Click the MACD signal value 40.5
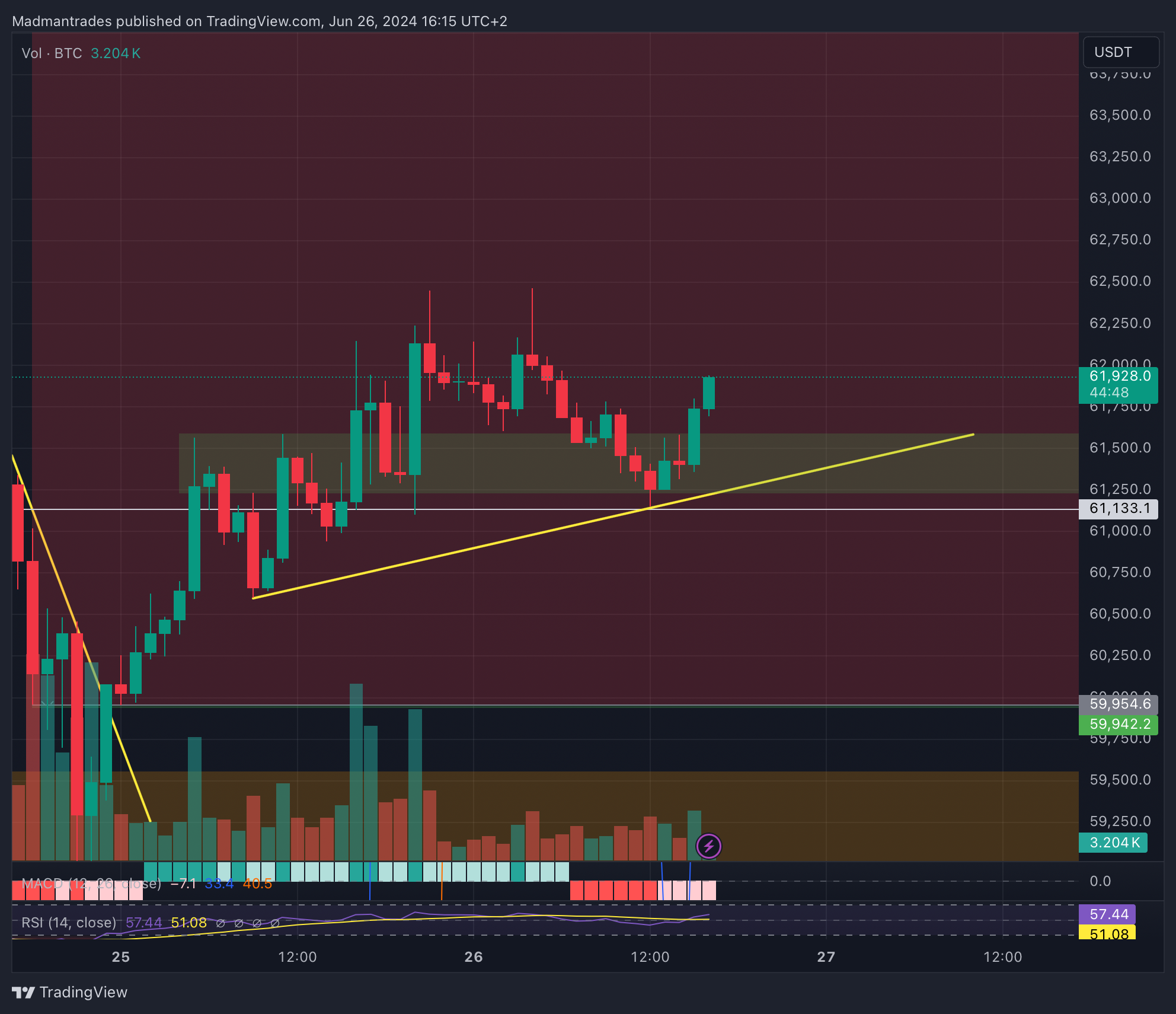The image size is (1176, 1014). click(x=257, y=884)
